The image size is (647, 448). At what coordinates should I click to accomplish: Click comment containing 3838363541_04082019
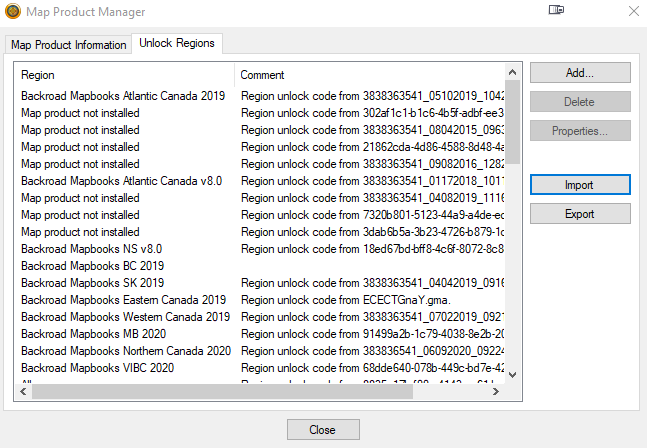[x=372, y=198]
